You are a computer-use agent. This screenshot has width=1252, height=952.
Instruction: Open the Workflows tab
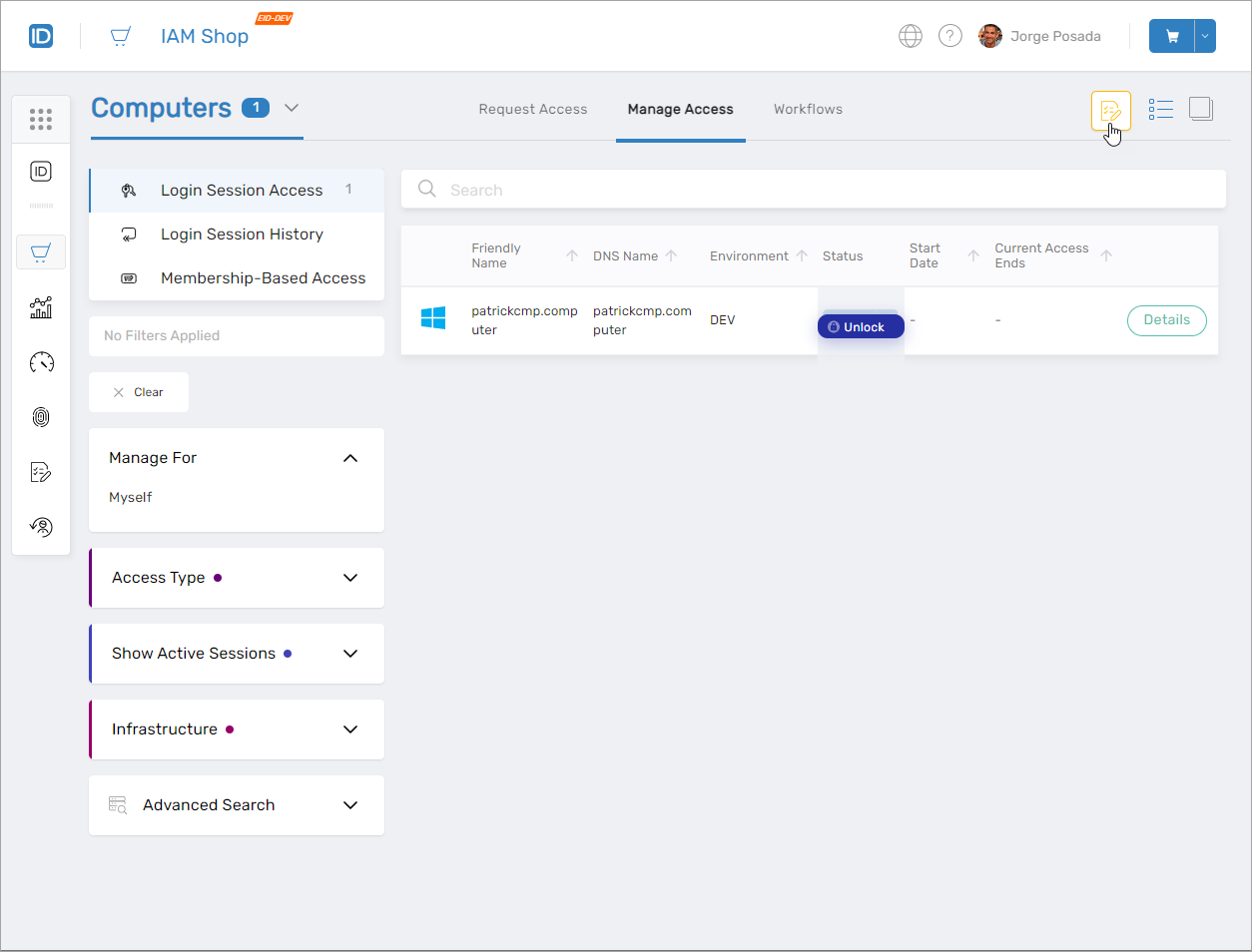point(808,110)
